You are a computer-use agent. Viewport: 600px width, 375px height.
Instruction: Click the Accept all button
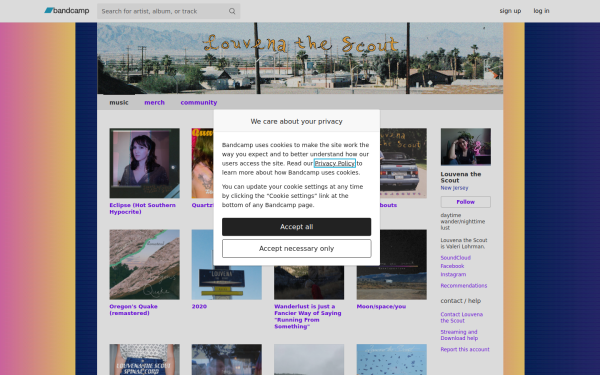coord(297,227)
